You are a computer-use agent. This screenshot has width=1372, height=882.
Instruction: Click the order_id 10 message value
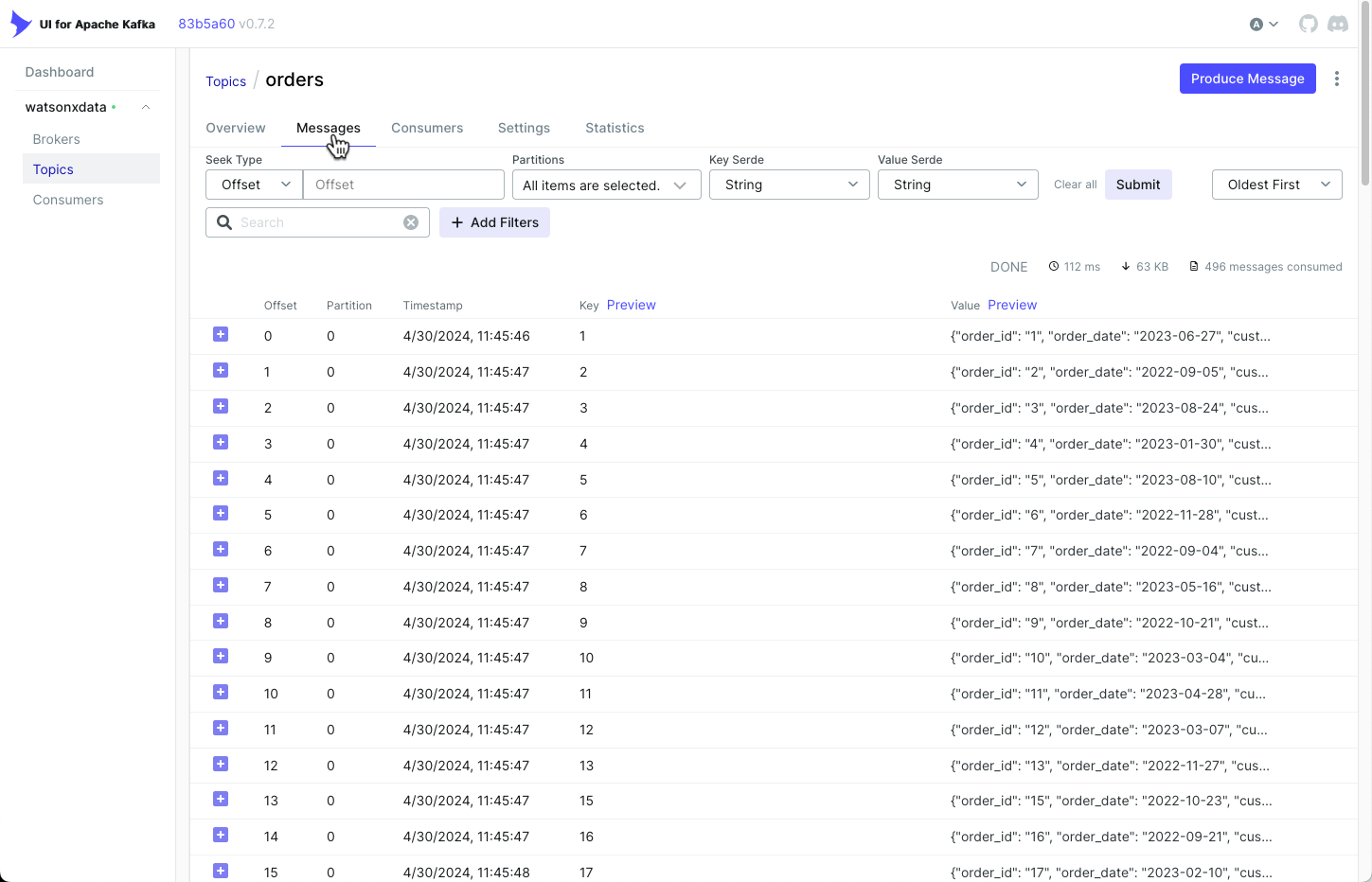1110,658
